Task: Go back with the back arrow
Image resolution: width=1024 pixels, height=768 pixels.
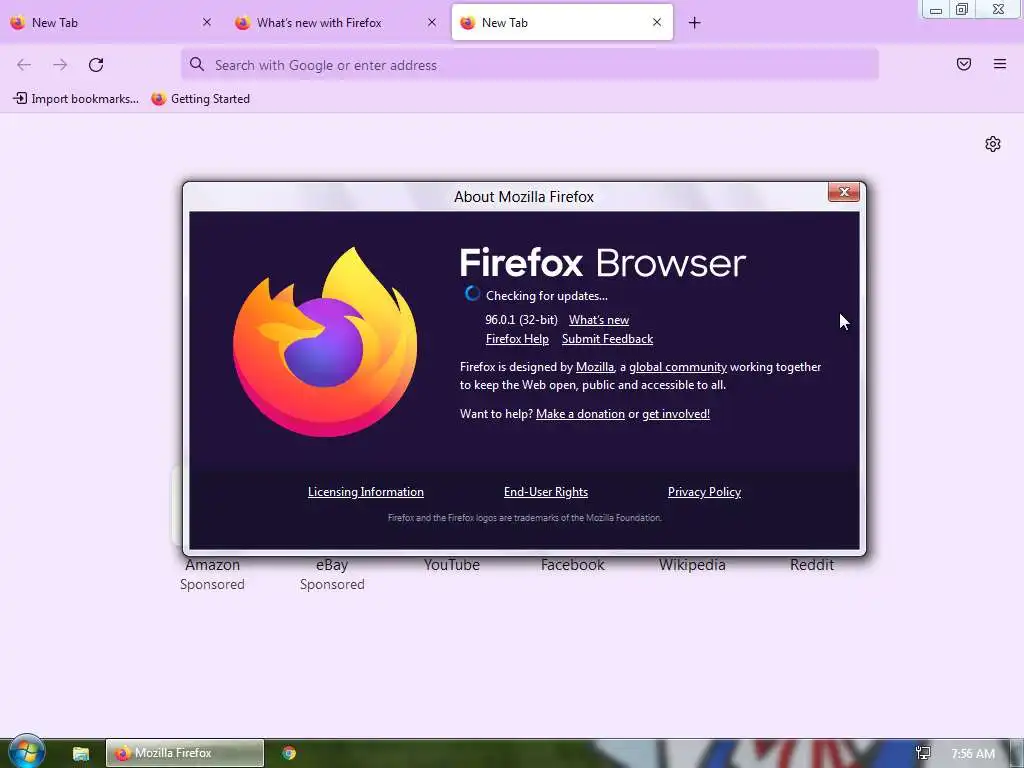Action: pyautogui.click(x=24, y=65)
